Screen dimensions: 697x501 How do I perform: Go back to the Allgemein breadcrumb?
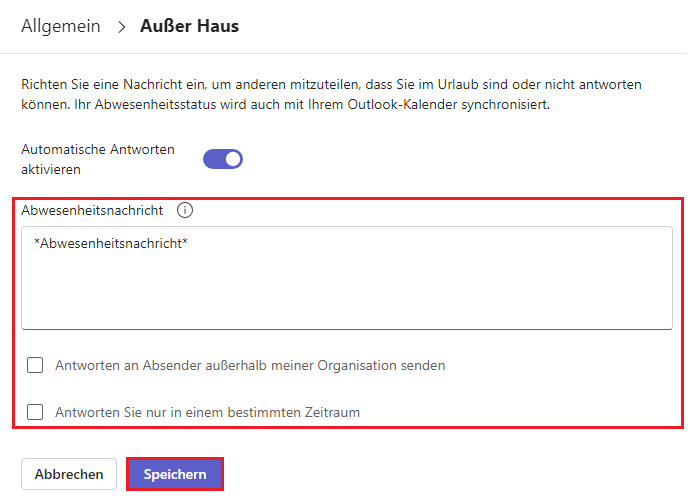click(x=61, y=26)
